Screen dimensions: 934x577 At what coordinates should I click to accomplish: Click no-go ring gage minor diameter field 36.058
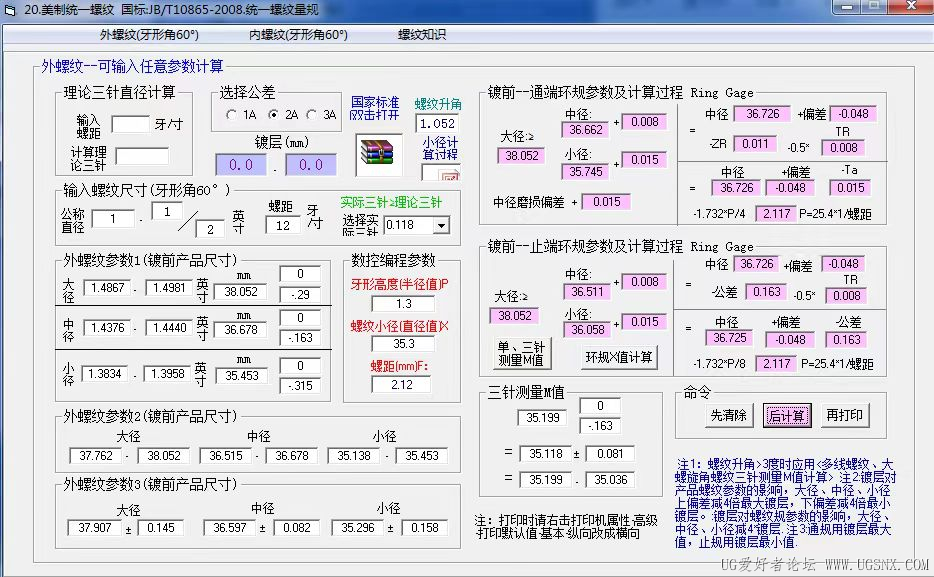point(587,329)
